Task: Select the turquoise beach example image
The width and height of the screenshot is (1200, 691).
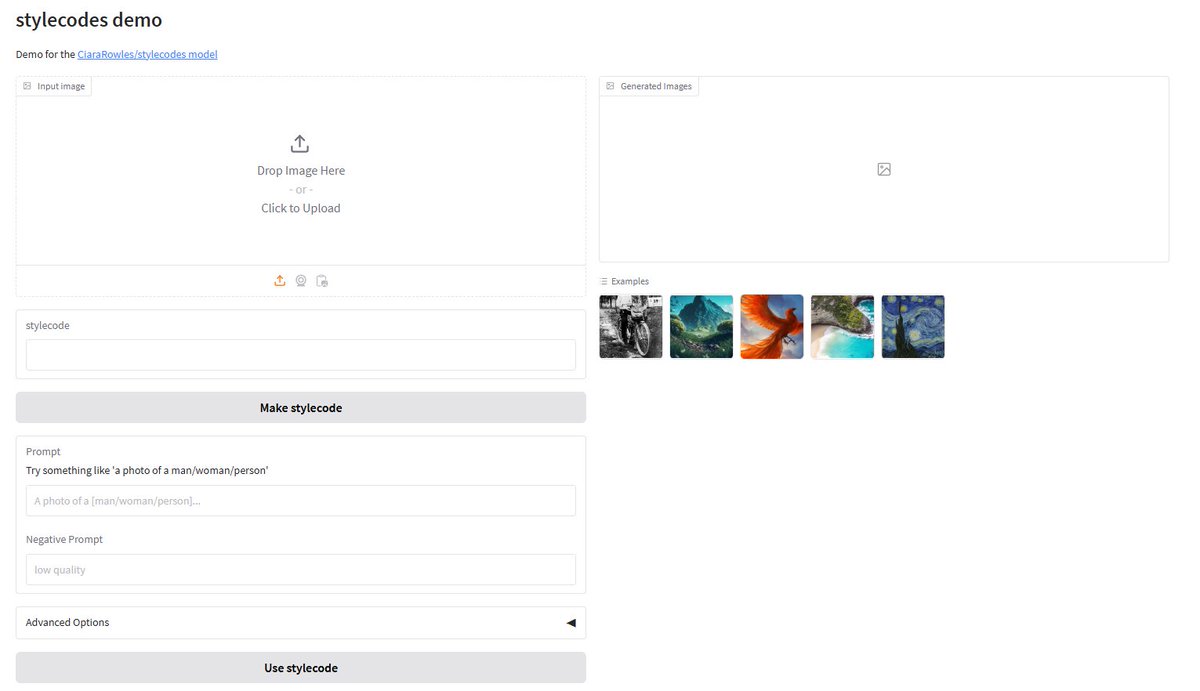Action: click(842, 326)
